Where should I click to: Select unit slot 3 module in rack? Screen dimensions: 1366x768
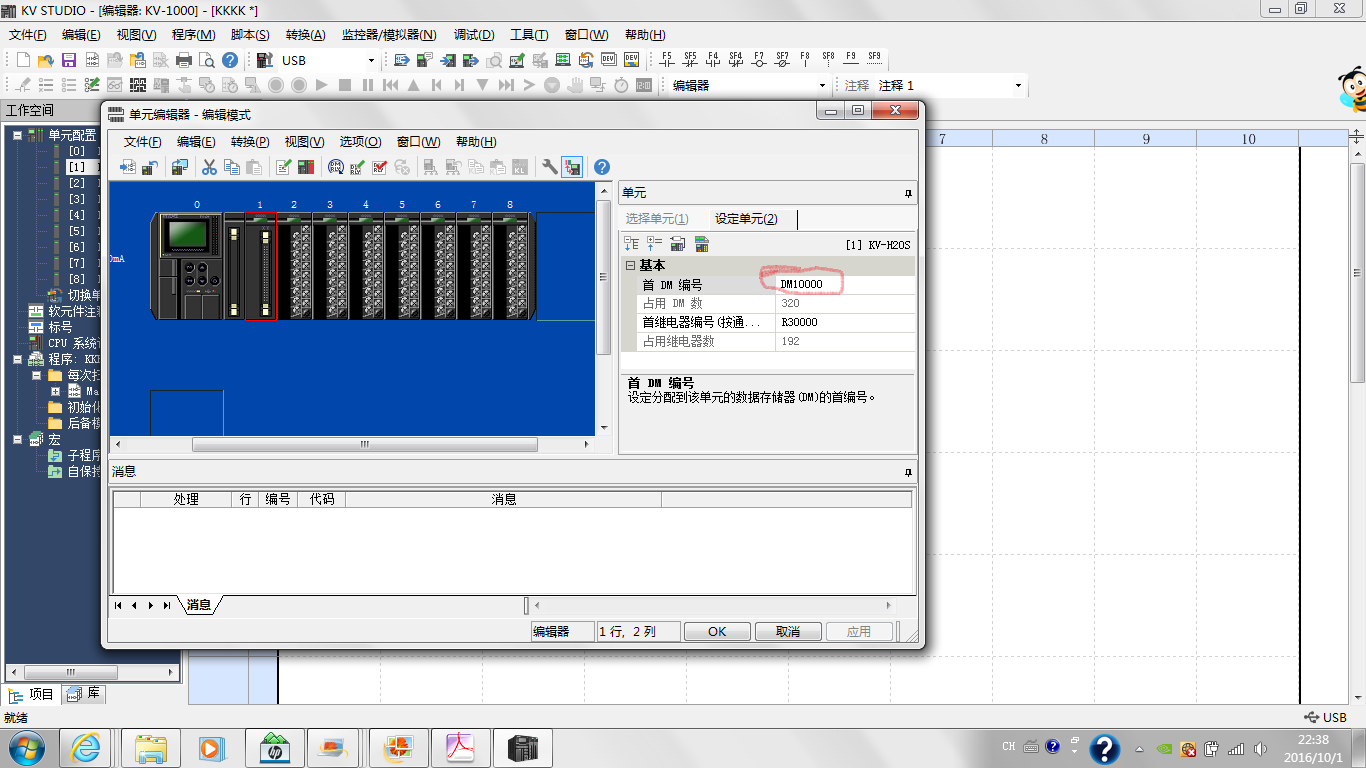(330, 266)
